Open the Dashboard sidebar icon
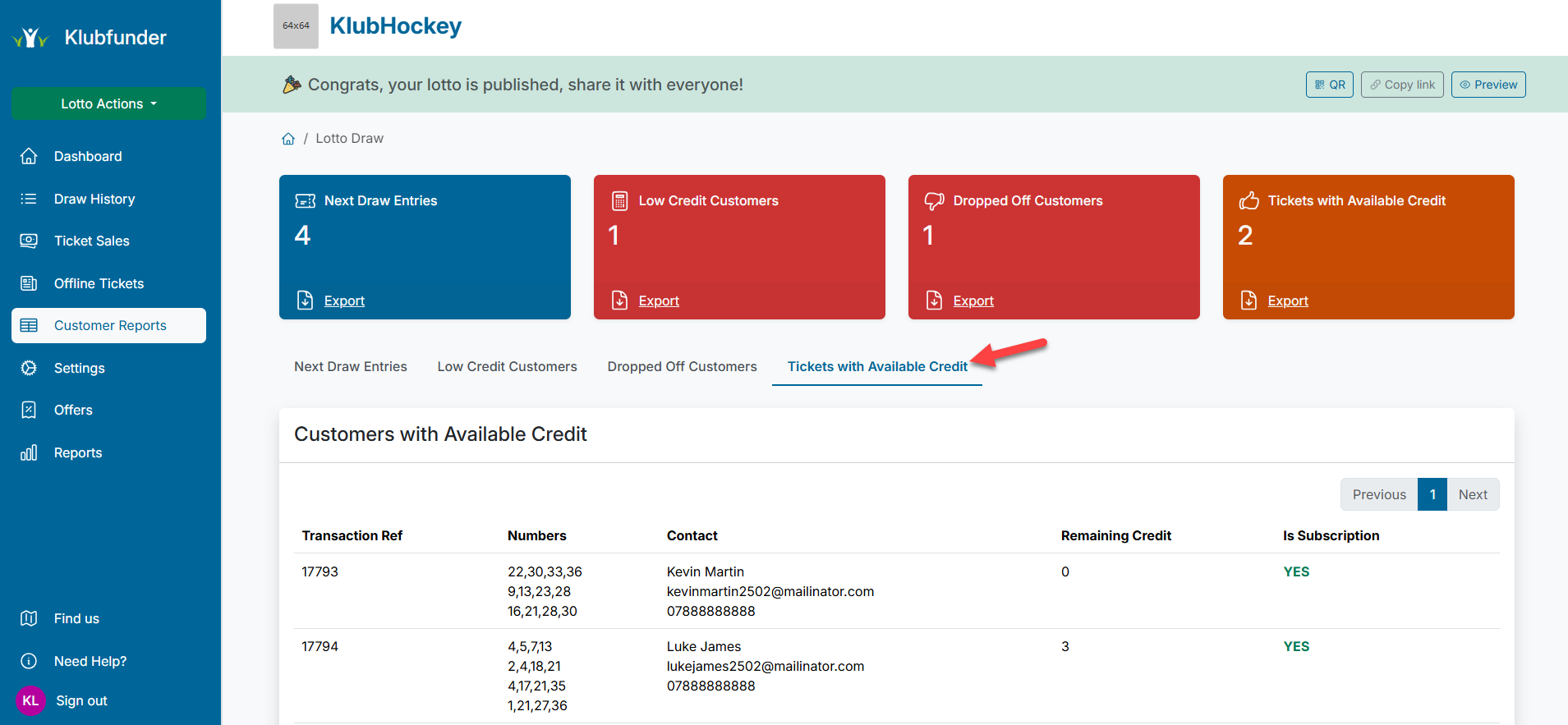The height and width of the screenshot is (725, 1568). [x=29, y=156]
